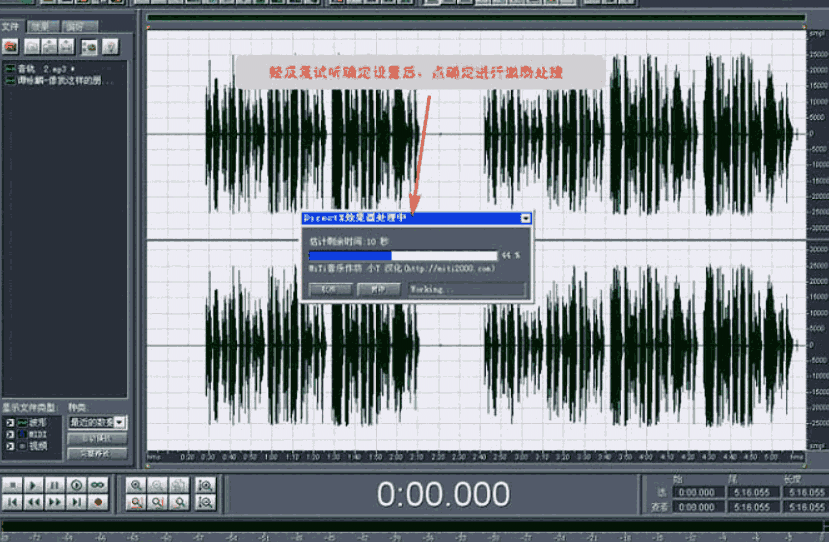
Task: Open the 种类 sort-by dropdown
Action: (x=97, y=422)
